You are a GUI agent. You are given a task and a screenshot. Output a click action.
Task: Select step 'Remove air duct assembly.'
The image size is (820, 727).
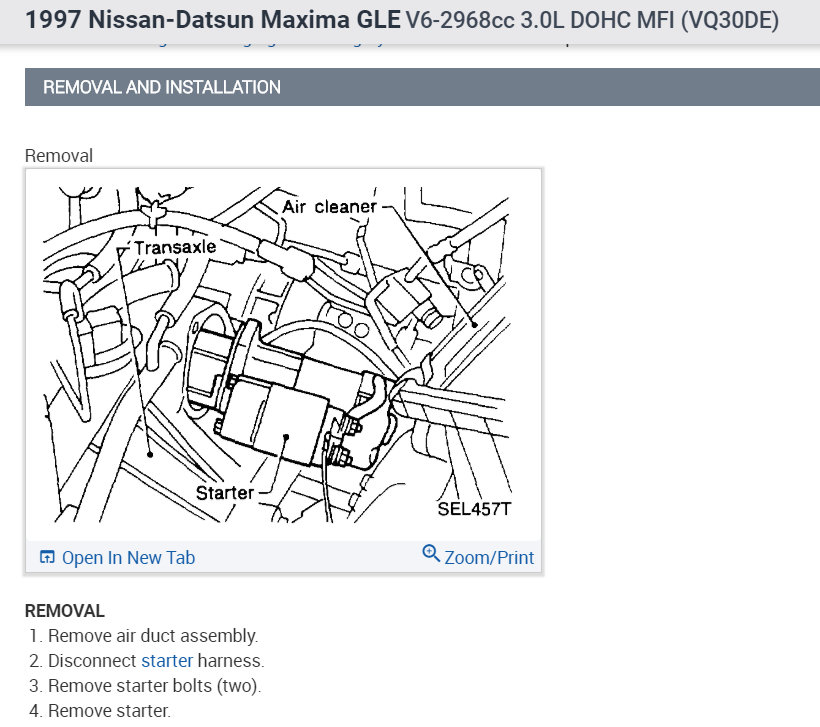coord(153,635)
